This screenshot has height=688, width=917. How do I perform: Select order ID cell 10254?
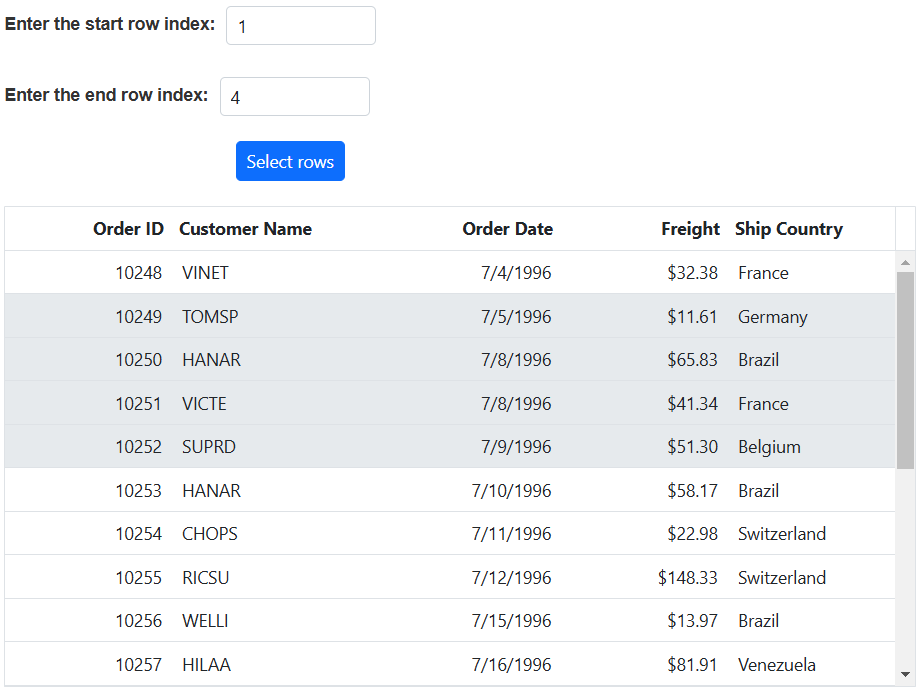[x=139, y=534]
